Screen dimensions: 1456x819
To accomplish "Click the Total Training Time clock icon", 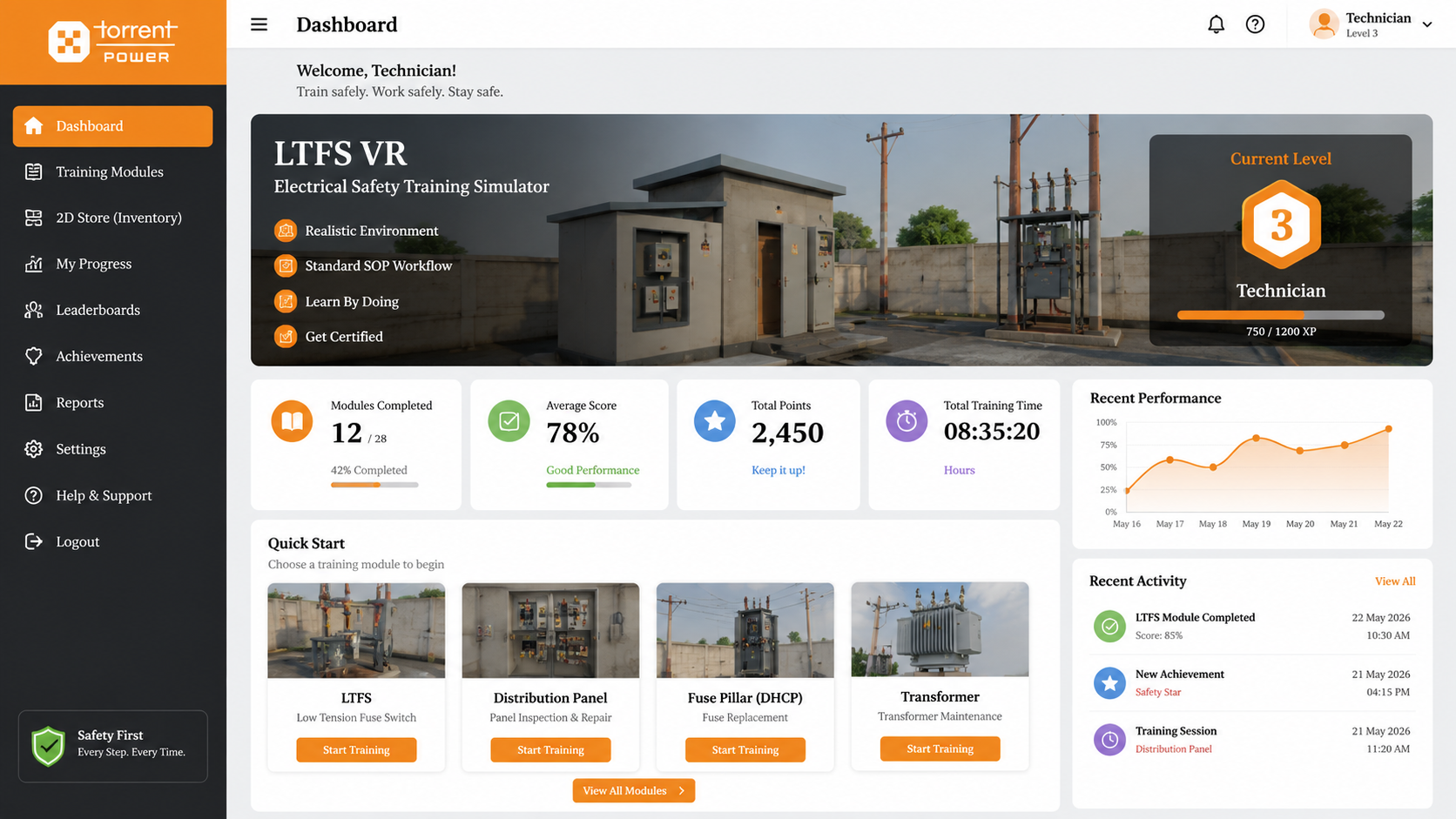I will pyautogui.click(x=907, y=421).
